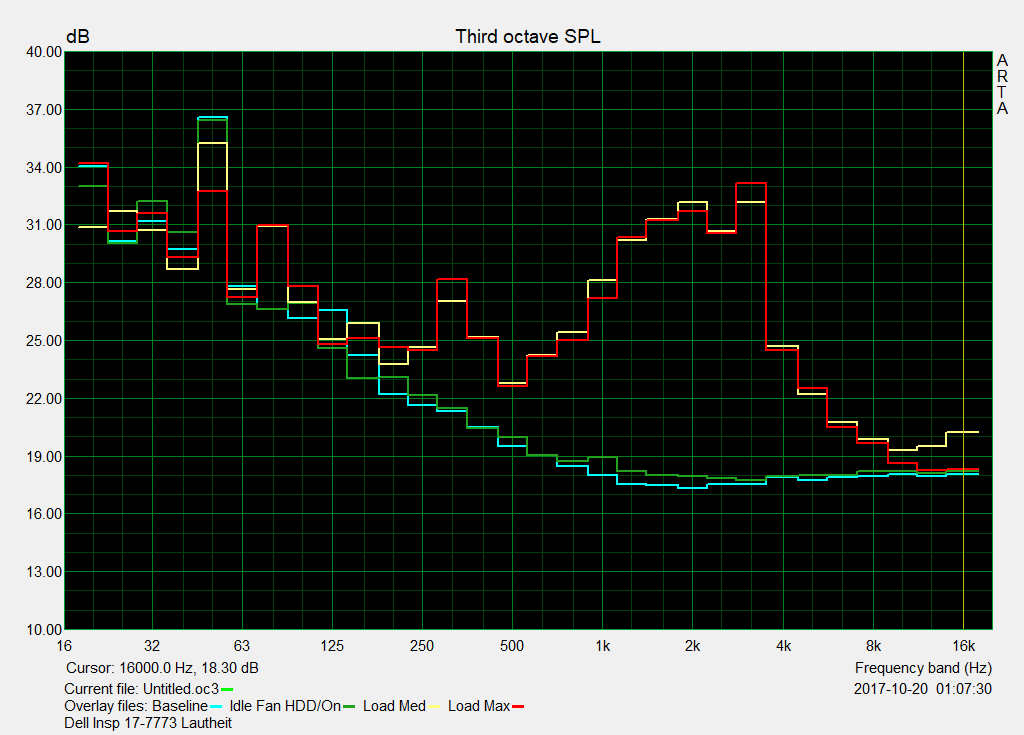The image size is (1024, 735).
Task: Click the chart title Third octave SPL
Action: click(x=528, y=37)
